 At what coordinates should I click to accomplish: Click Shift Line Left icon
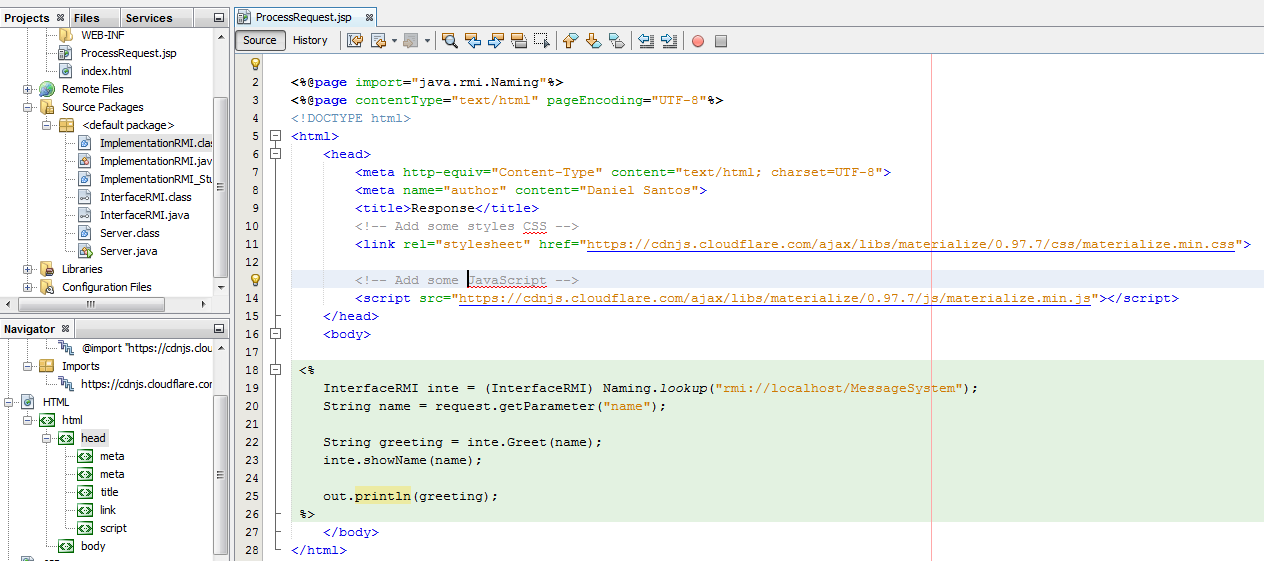point(646,41)
